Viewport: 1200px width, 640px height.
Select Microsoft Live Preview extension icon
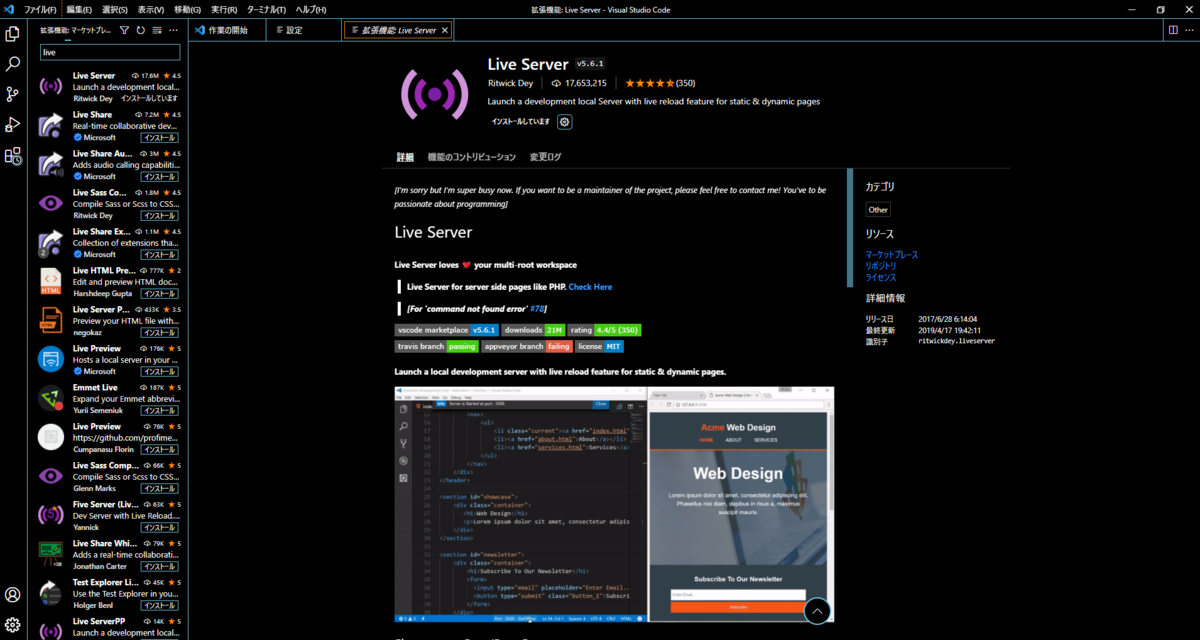coord(51,359)
